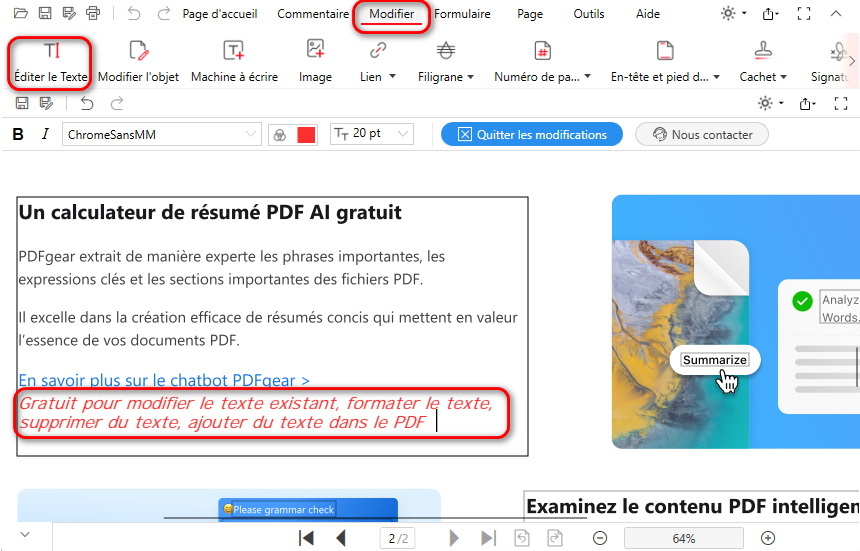860x551 pixels.
Task: Click the page number field showing 2/2
Action: (398, 538)
